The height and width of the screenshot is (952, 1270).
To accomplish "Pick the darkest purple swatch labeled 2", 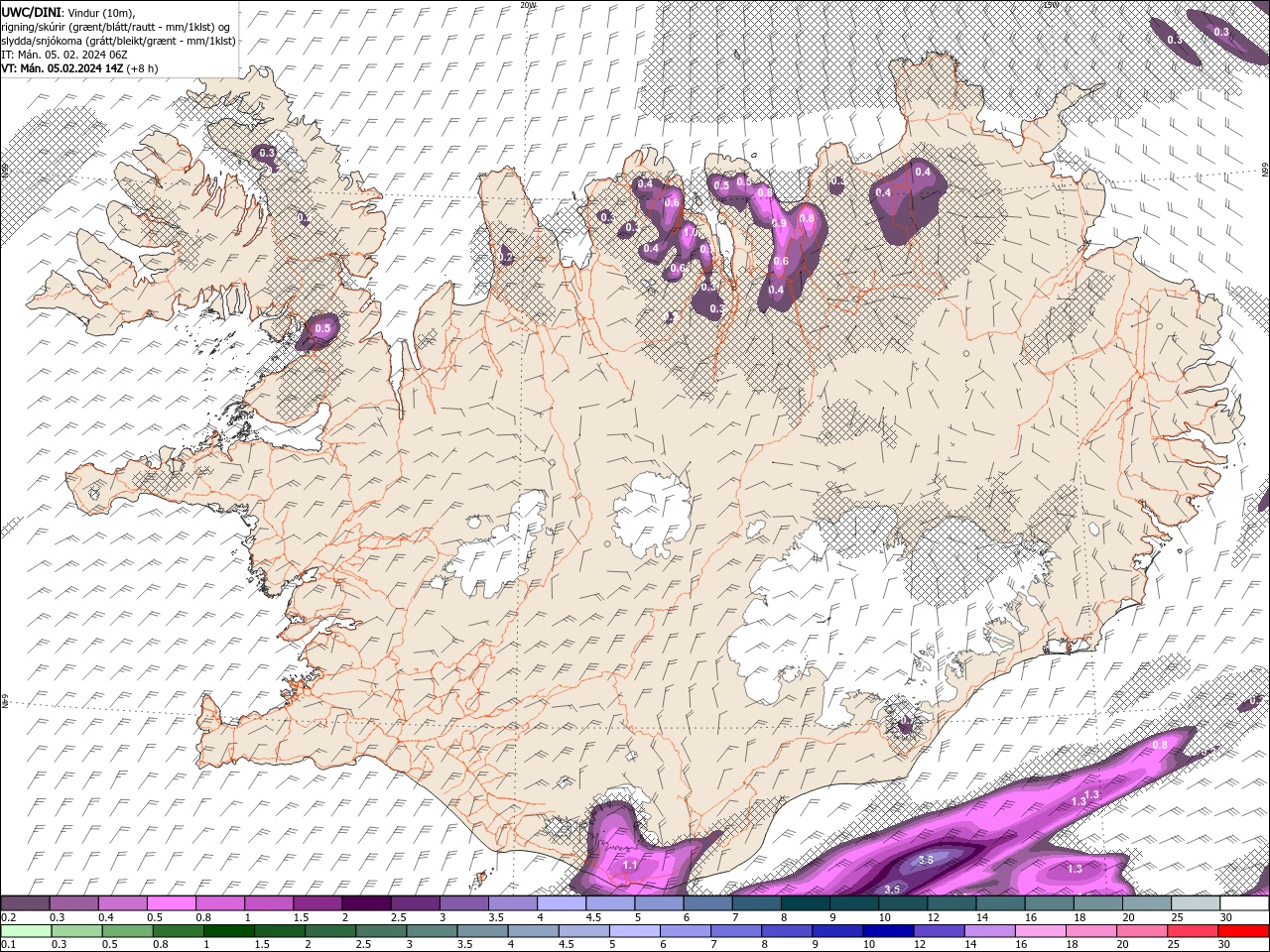I will pyautogui.click(x=365, y=903).
